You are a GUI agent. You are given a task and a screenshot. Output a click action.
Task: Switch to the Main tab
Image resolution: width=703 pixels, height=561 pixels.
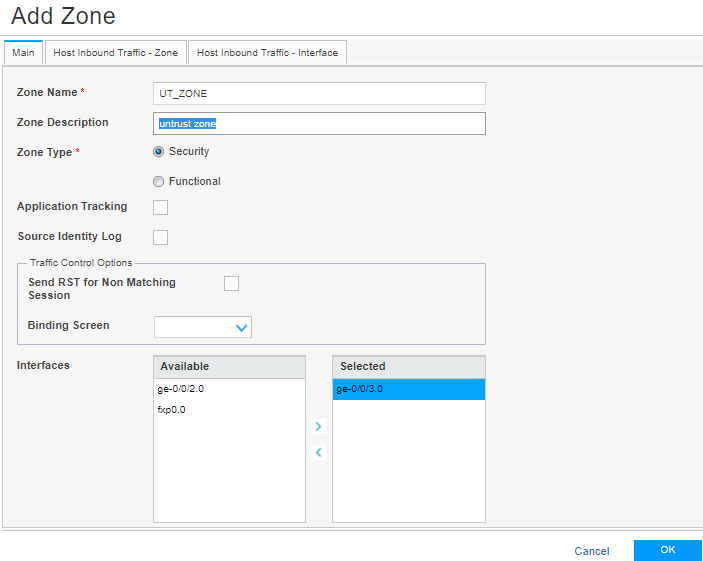pyautogui.click(x=23, y=53)
